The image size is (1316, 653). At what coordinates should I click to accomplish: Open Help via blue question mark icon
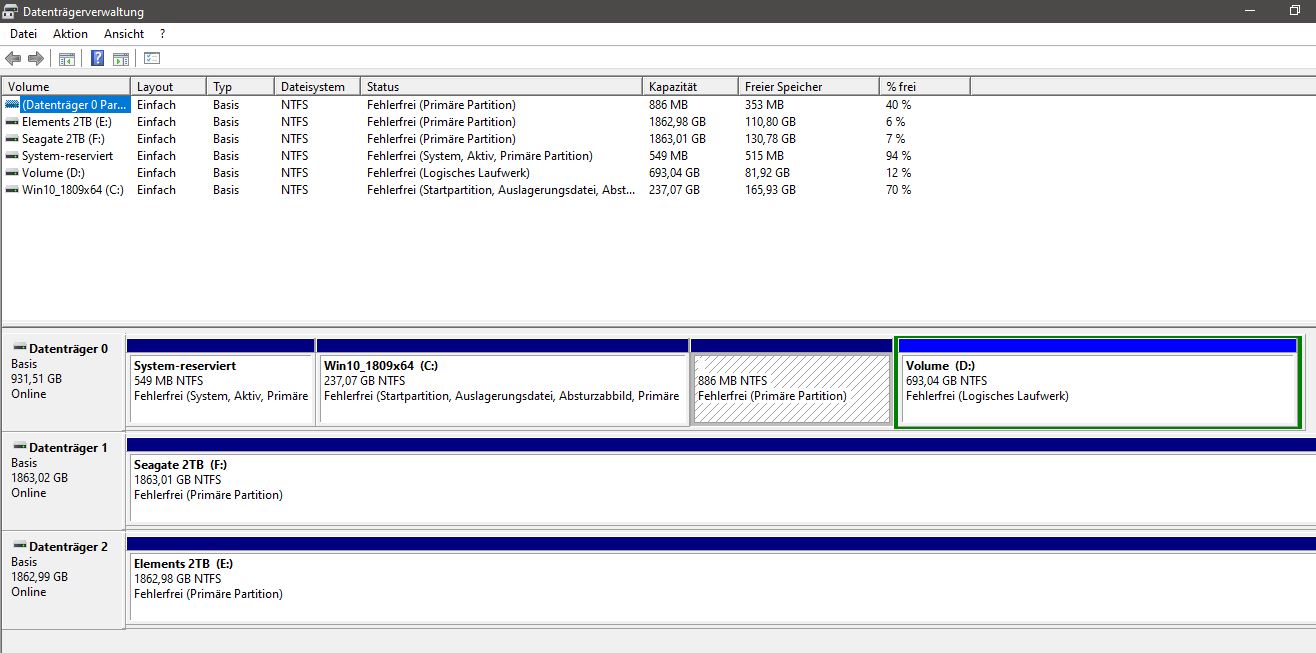tap(98, 59)
